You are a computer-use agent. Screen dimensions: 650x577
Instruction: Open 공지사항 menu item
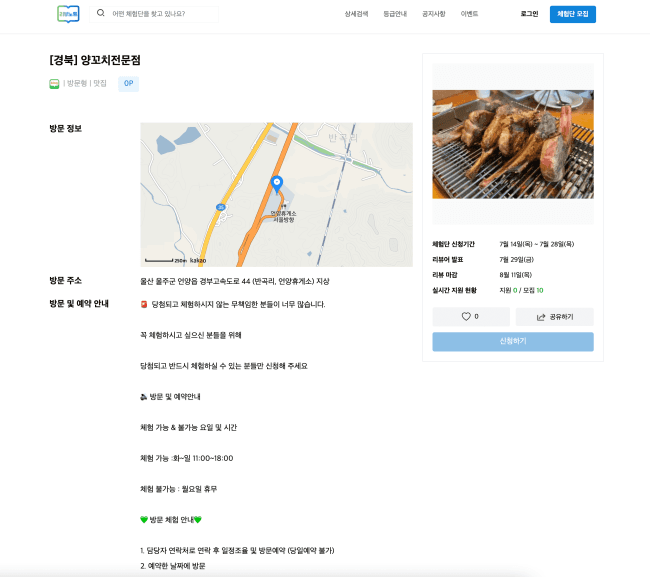coord(434,14)
